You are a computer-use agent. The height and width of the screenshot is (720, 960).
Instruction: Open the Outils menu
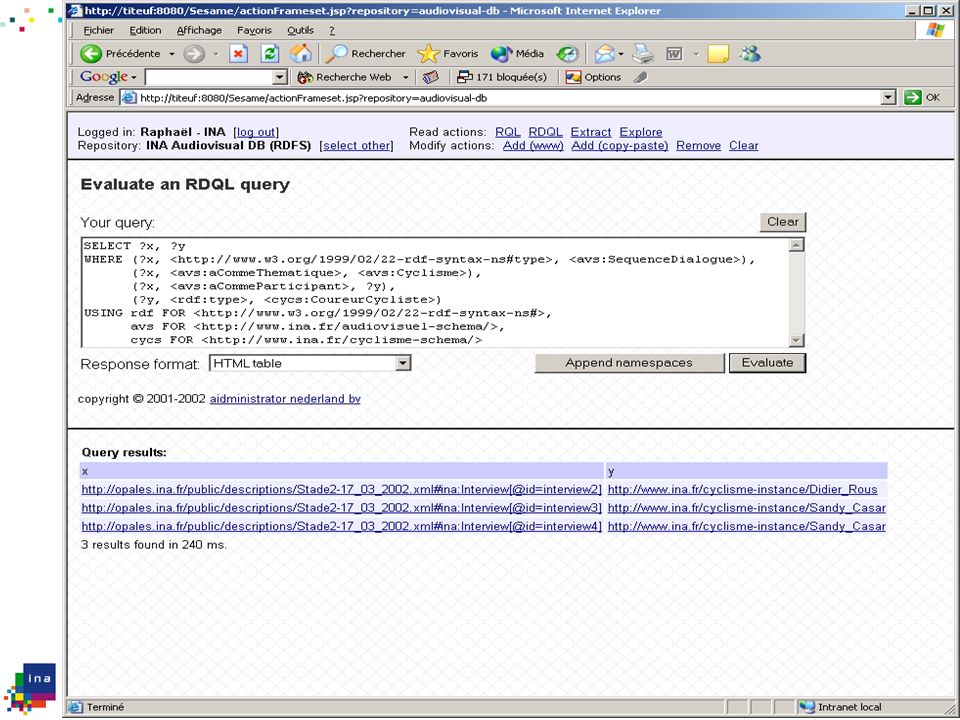(300, 30)
